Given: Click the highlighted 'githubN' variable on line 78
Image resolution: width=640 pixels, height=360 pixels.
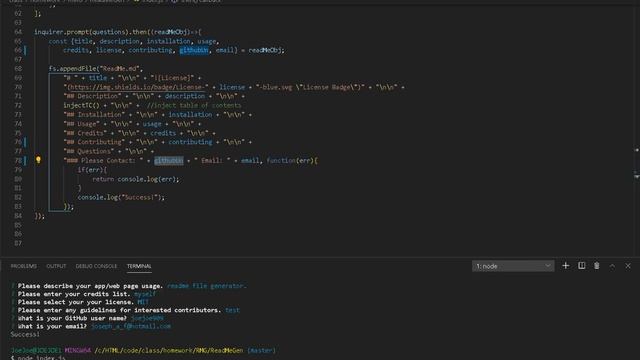Looking at the screenshot, I should [x=169, y=160].
